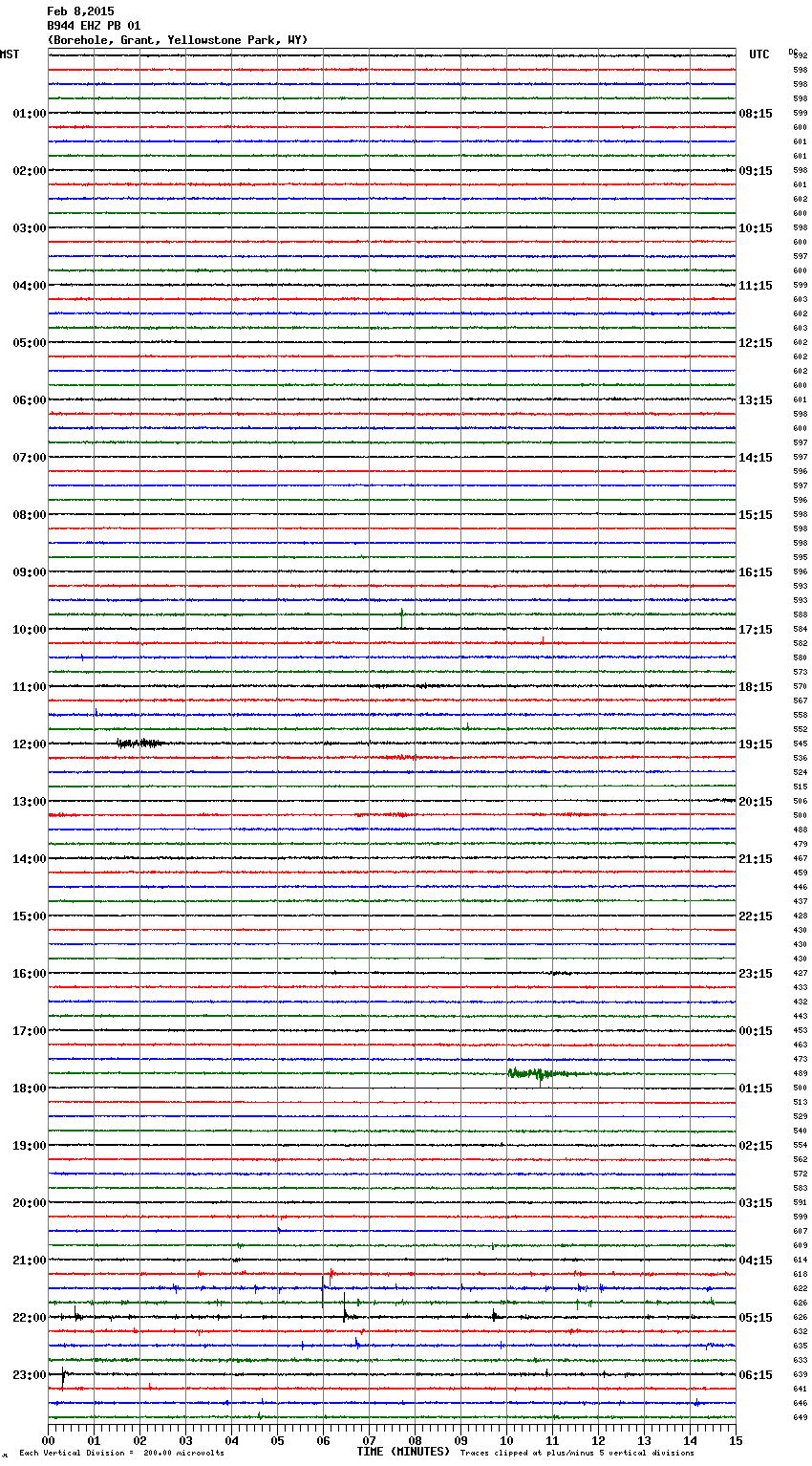Click the 05:00 MST time label

coord(30,343)
